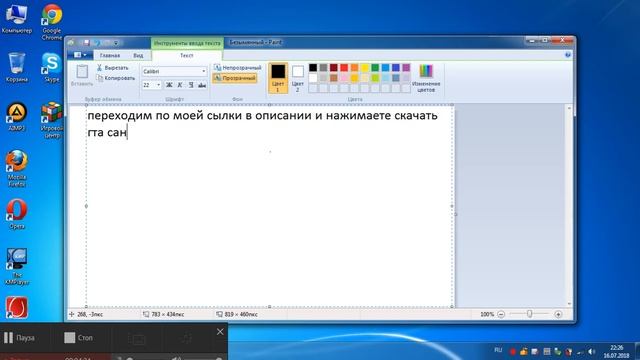
Task: Click the Redo arrow in the quick access toolbar
Action: (107, 42)
